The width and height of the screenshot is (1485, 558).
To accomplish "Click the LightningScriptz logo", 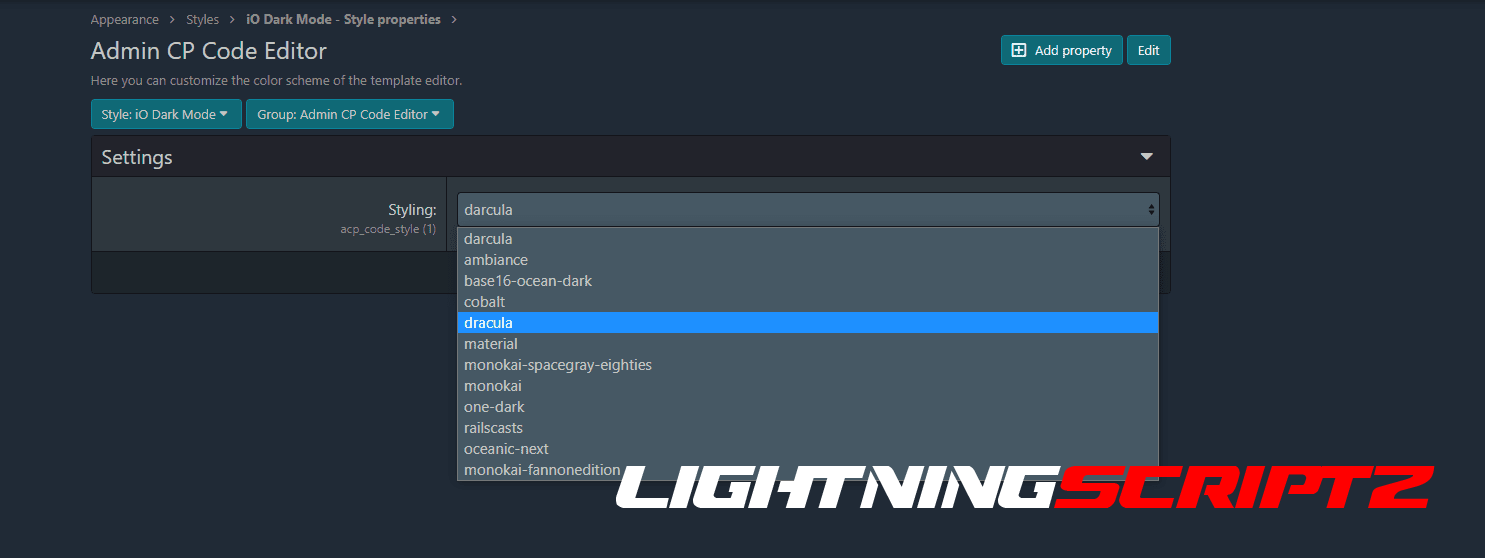I will coord(1023,487).
